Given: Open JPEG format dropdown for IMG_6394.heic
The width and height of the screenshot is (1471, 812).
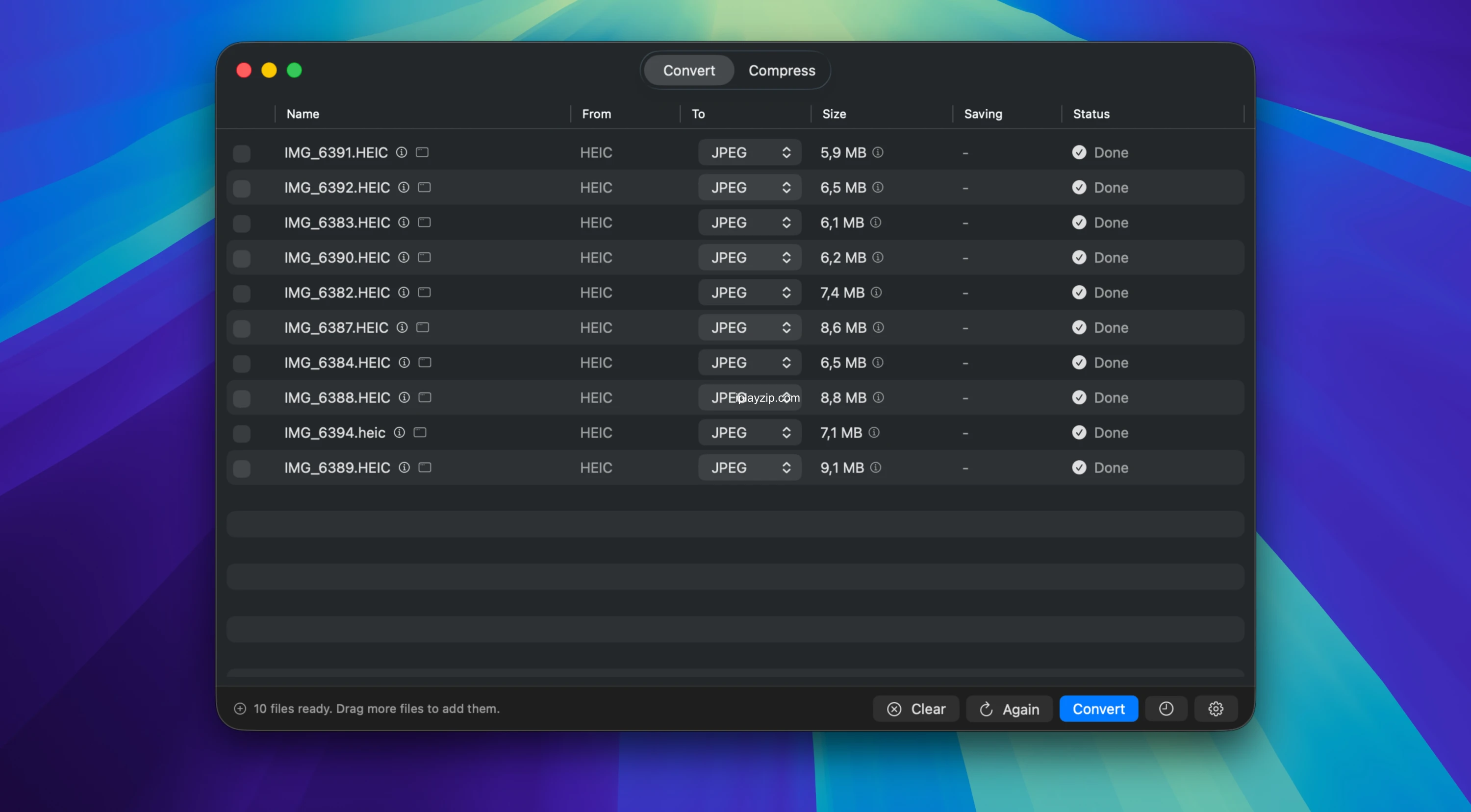Looking at the screenshot, I should click(749, 433).
